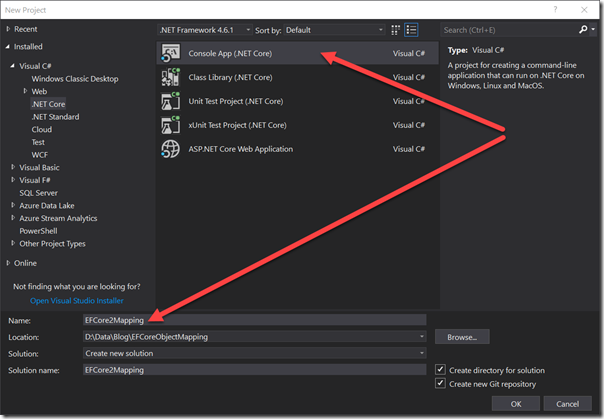Click the project Name input field
Image resolution: width=604 pixels, height=419 pixels.
click(255, 320)
